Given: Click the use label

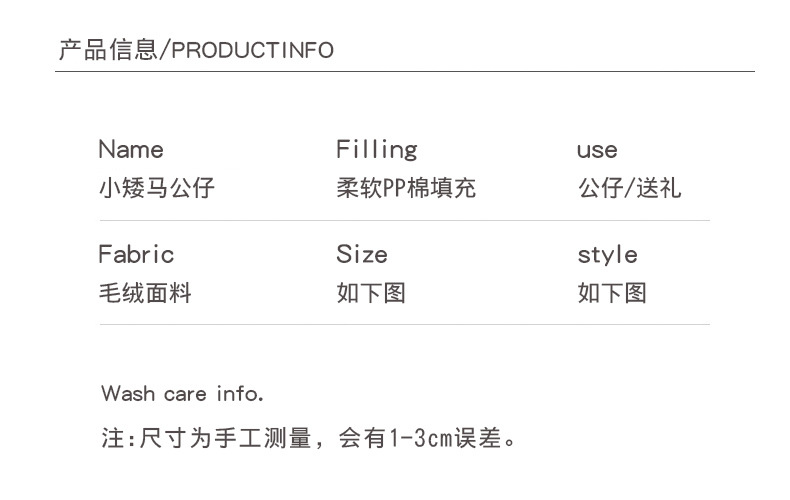Looking at the screenshot, I should click(597, 150).
